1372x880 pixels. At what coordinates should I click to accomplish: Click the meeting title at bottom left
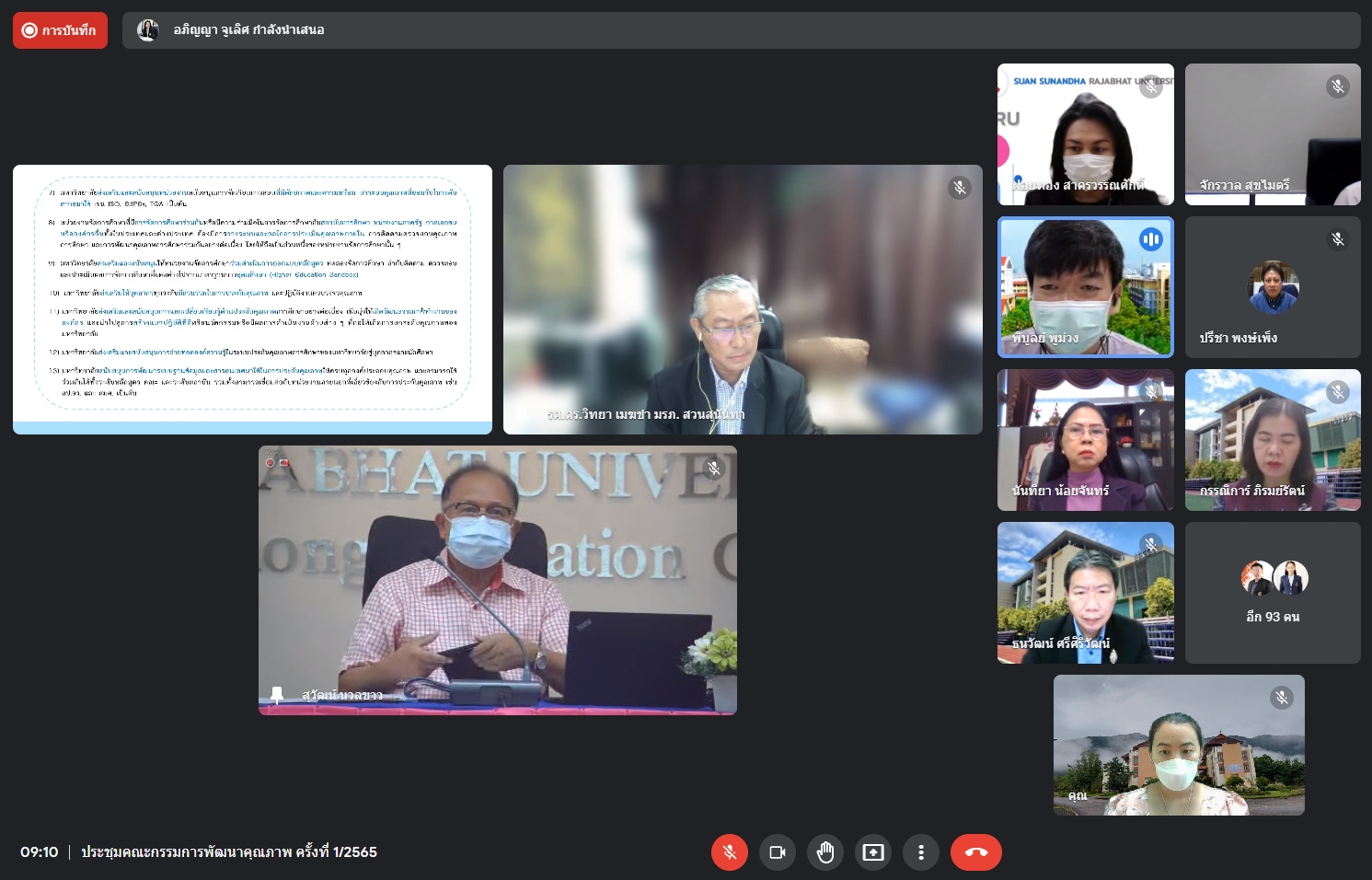(229, 852)
